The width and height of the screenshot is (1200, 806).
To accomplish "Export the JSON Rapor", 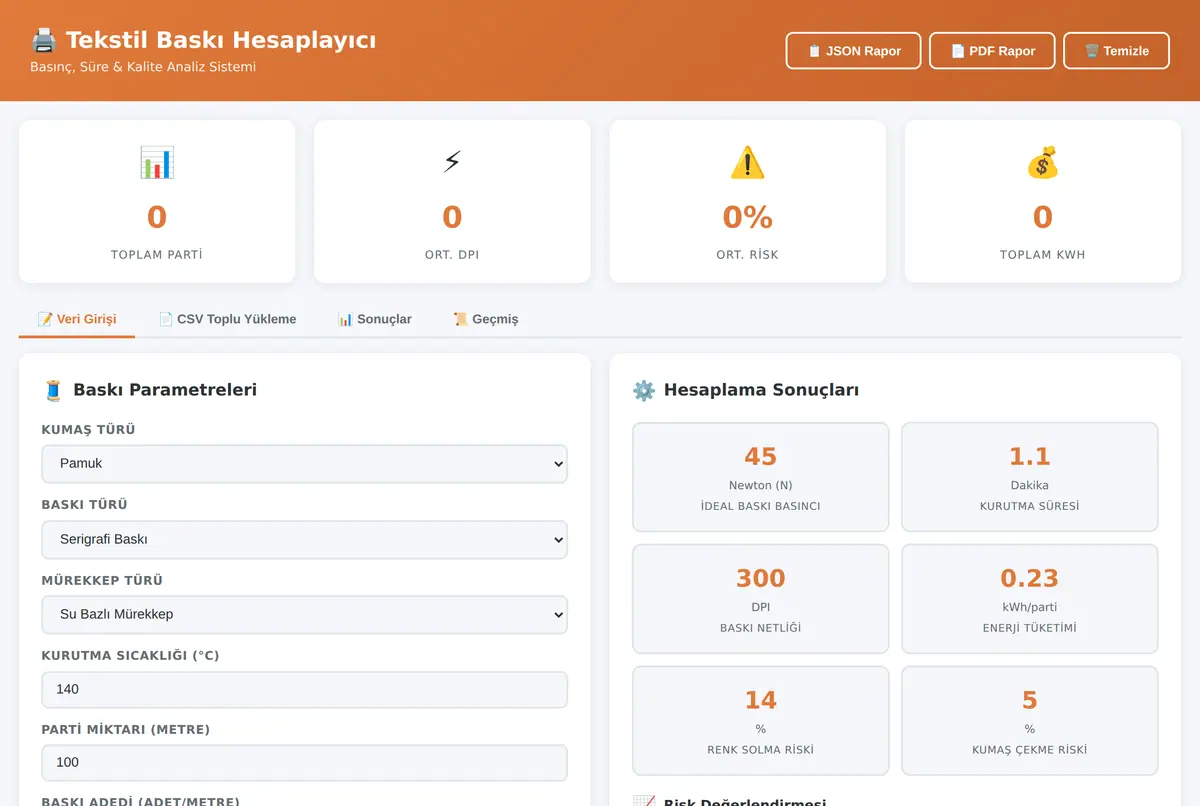I will coord(853,51).
